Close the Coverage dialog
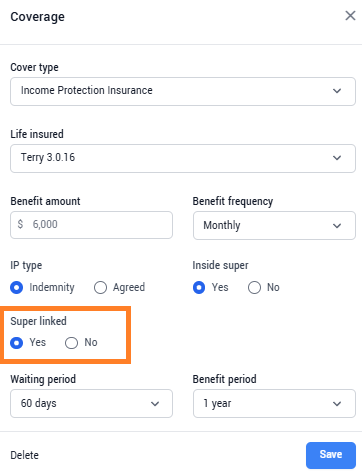 coord(350,15)
